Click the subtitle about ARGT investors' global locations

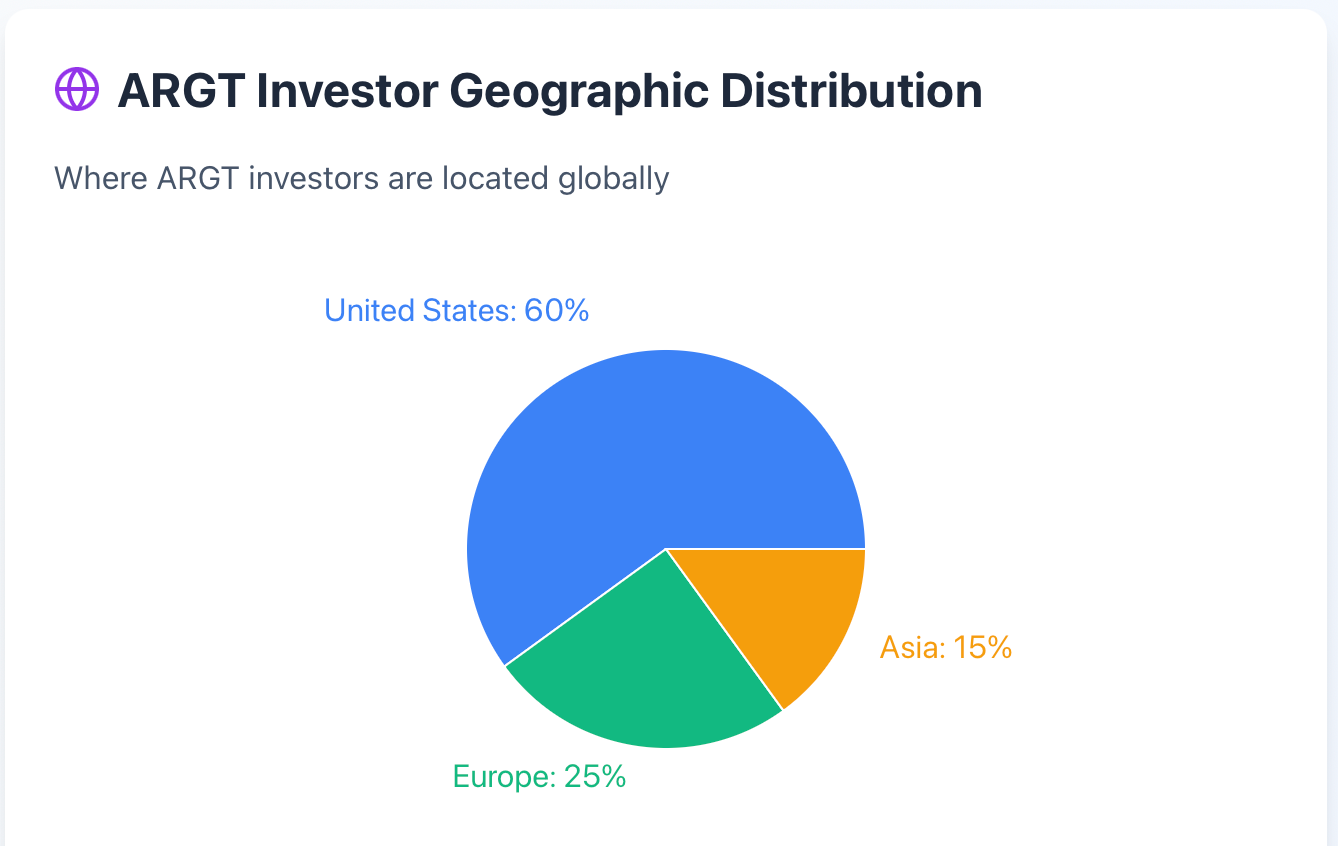pyautogui.click(x=361, y=179)
